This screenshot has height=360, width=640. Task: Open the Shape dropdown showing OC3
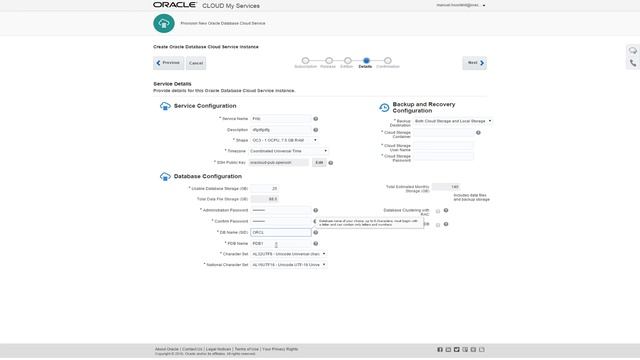point(284,140)
